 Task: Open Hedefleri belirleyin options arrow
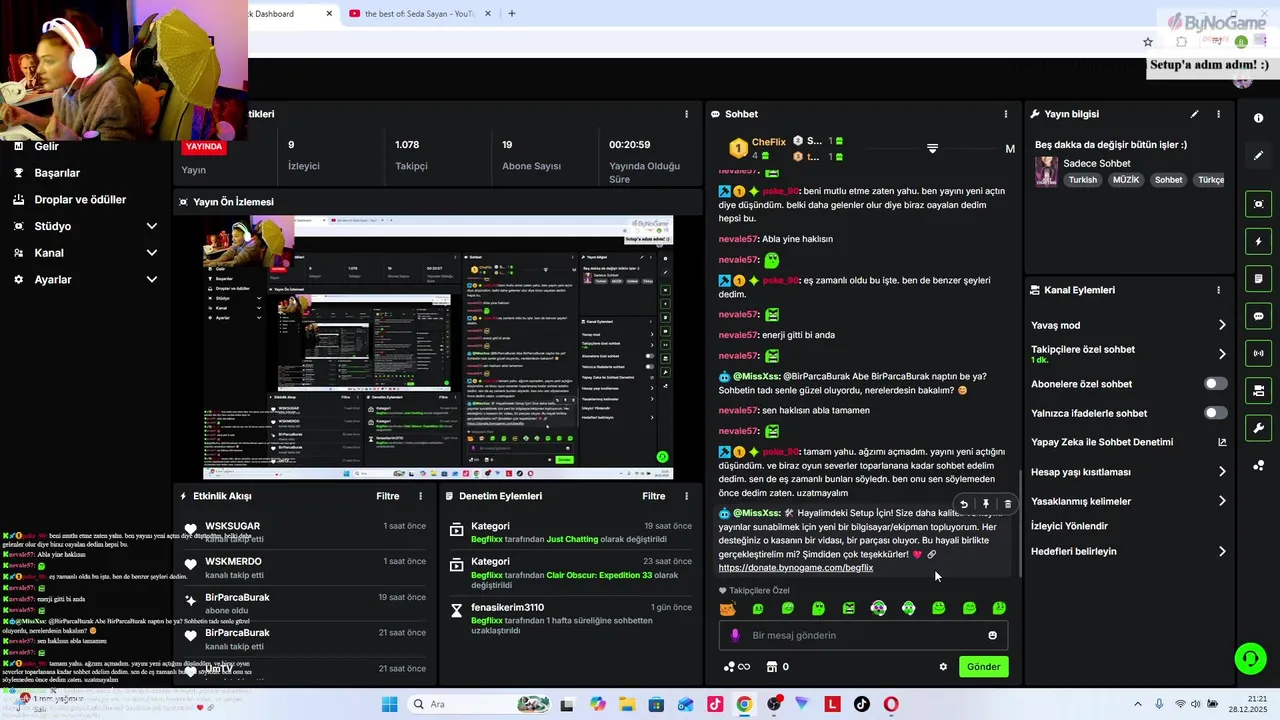coord(1222,551)
